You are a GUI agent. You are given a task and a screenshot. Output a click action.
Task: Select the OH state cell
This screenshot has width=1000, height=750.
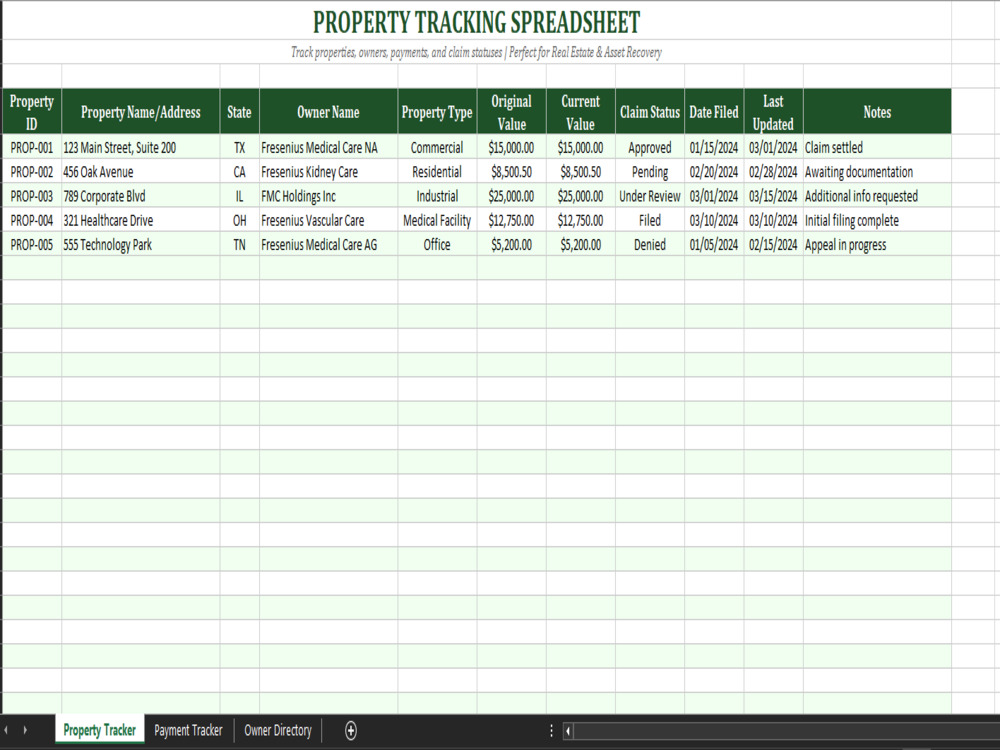tap(239, 220)
